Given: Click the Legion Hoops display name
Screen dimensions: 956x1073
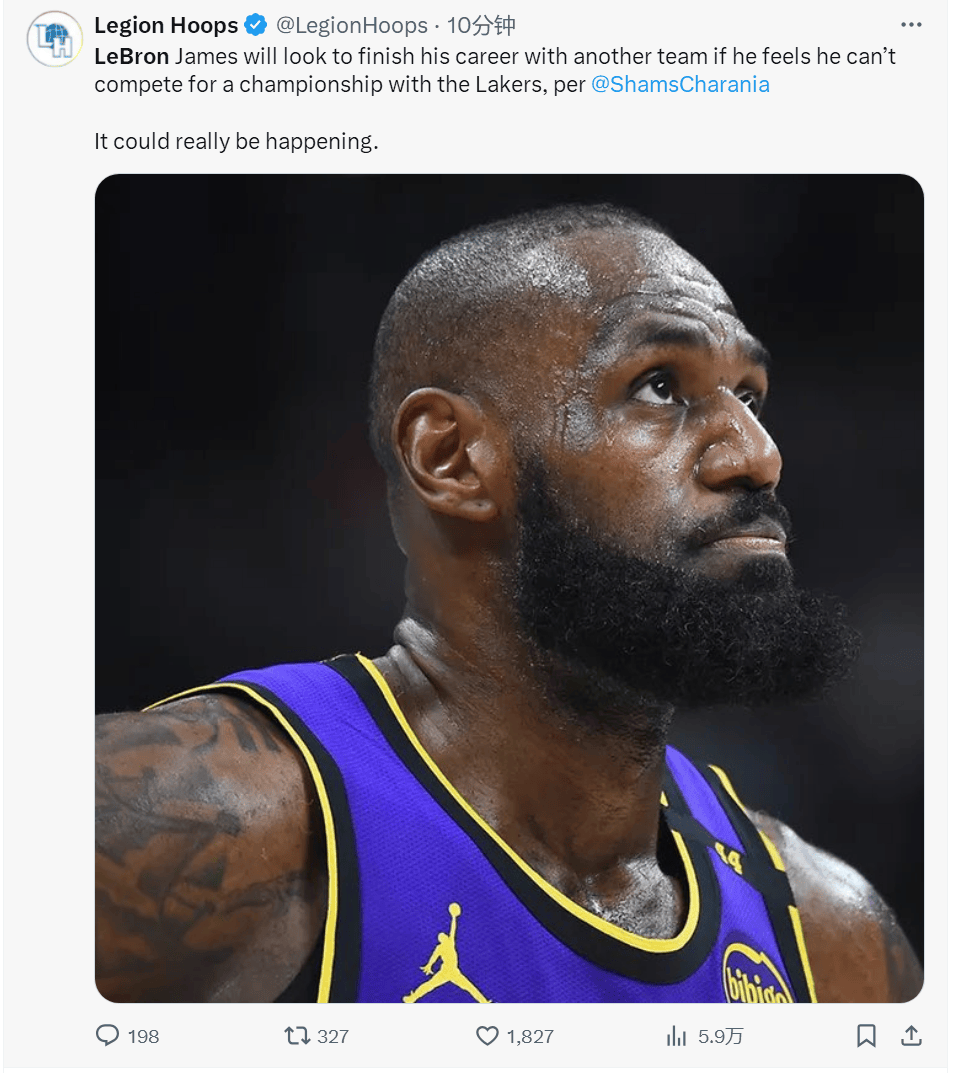Looking at the screenshot, I should pos(166,25).
